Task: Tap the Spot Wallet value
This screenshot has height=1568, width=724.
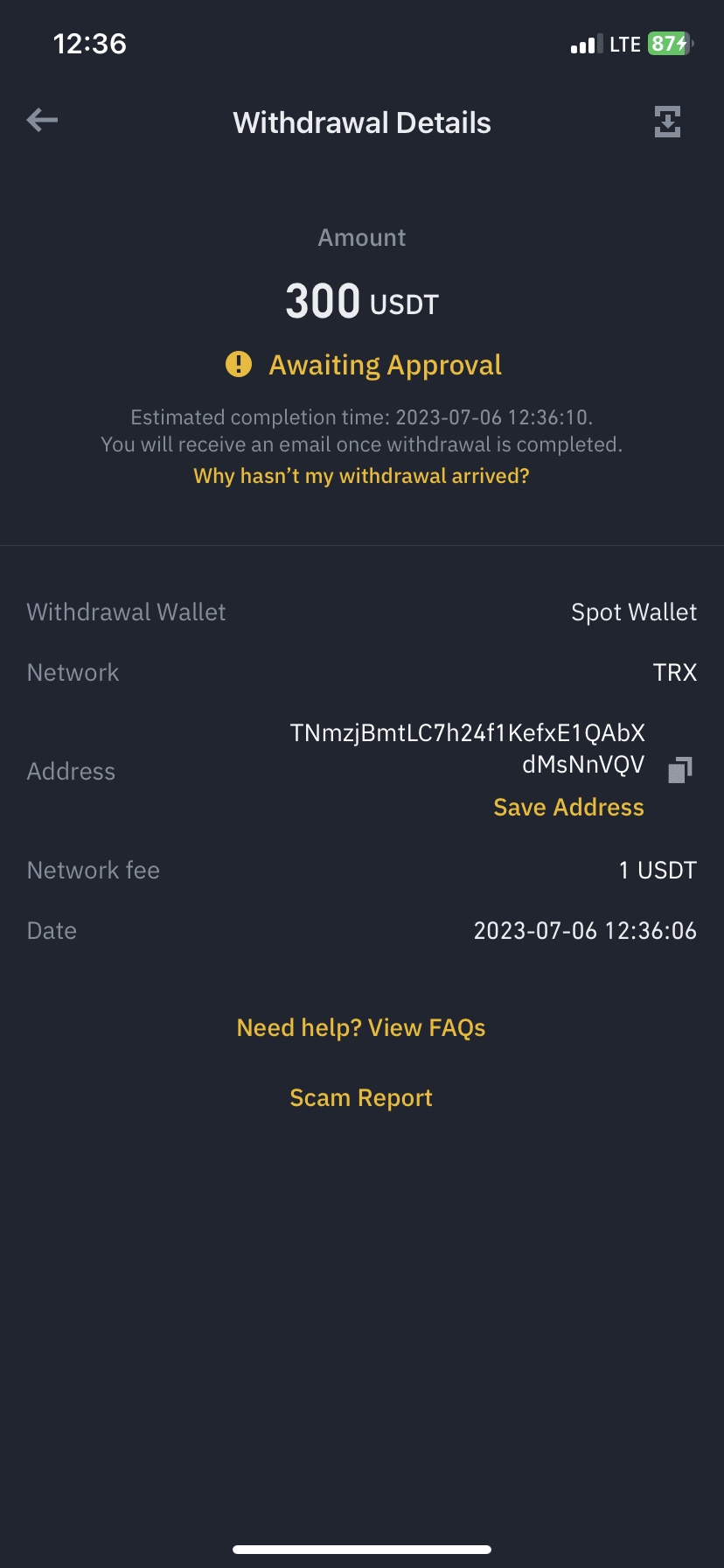Action: [x=634, y=612]
